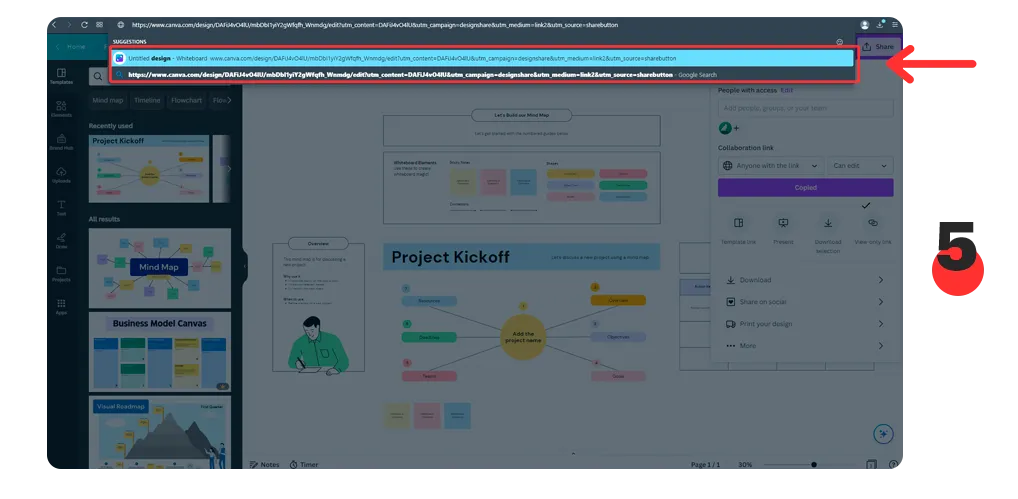Select the Text tool in sidebar
This screenshot has height=499, width=1018.
coord(62,207)
